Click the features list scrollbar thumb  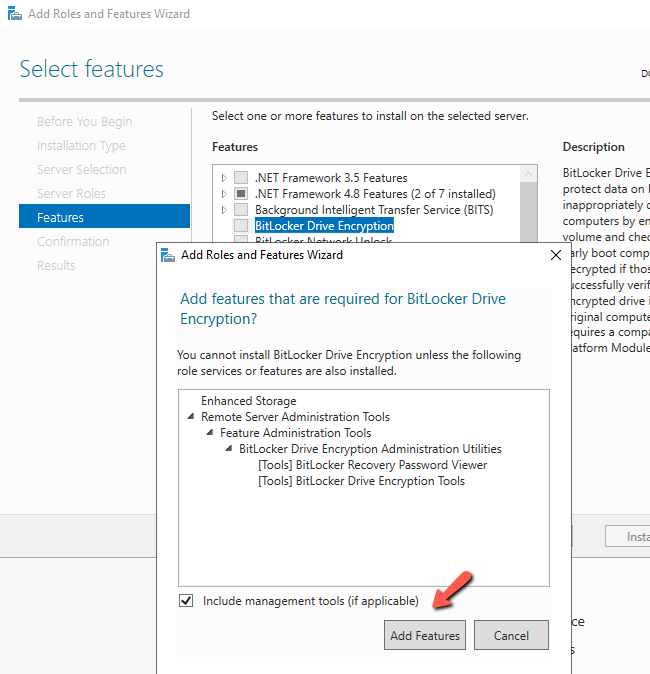pyautogui.click(x=528, y=212)
